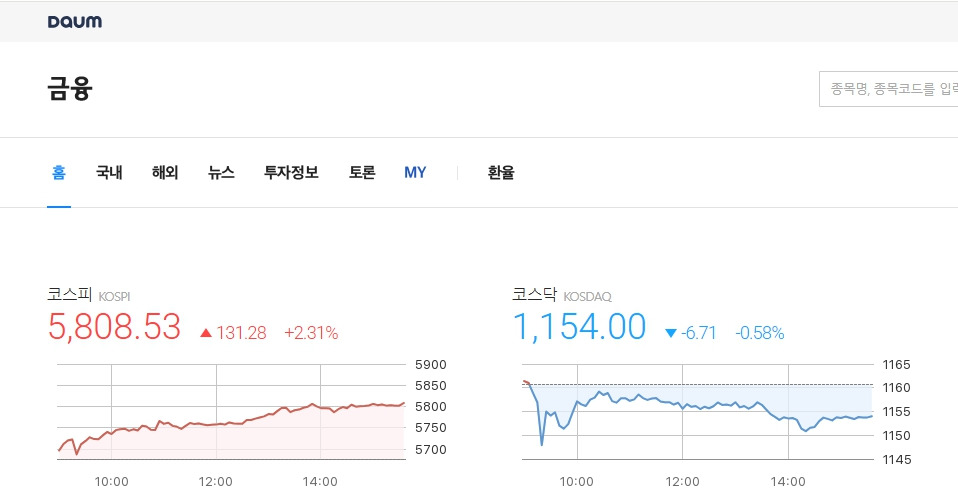Click the KOSPI percent +2.31%
This screenshot has height=488, width=958.
[311, 333]
